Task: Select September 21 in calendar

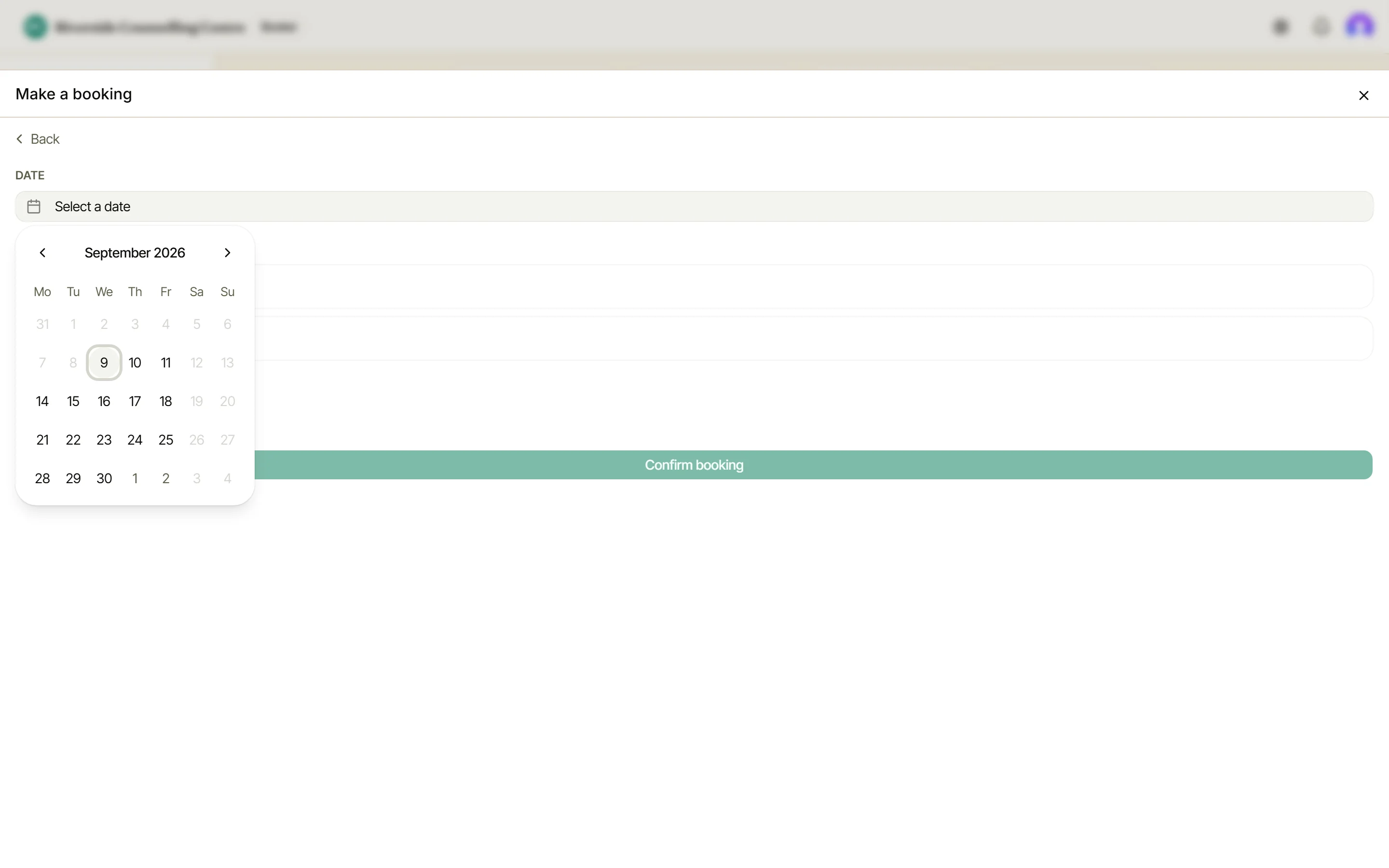Action: 42,440
